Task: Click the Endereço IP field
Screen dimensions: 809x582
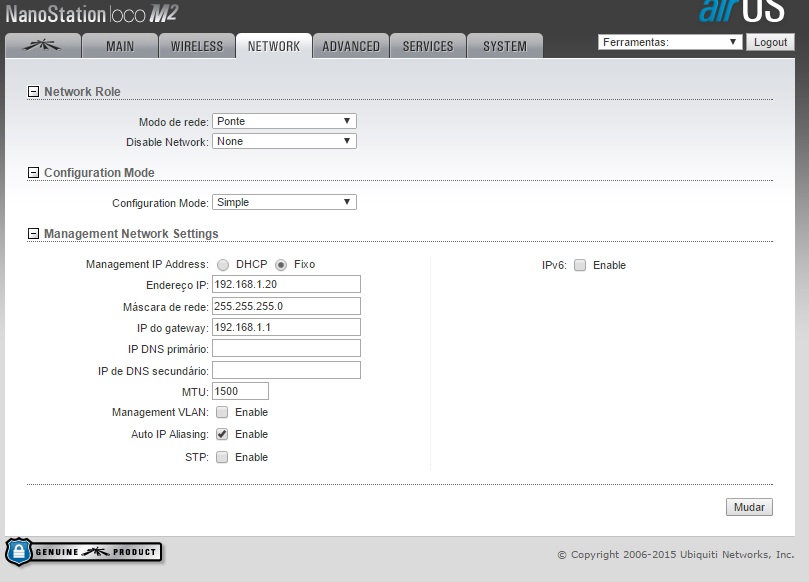Action: (x=286, y=284)
